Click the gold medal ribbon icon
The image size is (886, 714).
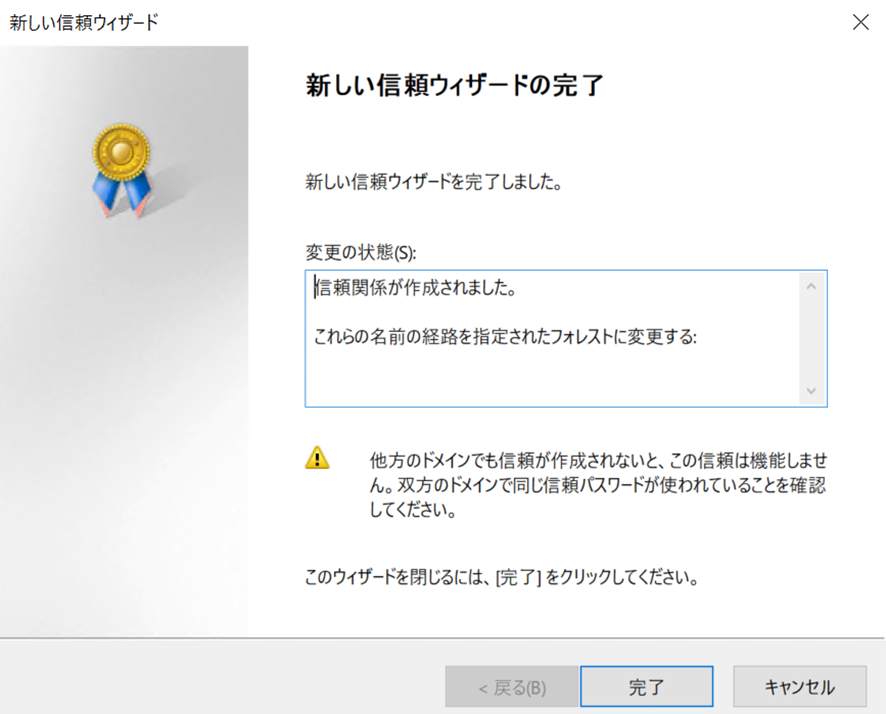click(x=121, y=170)
